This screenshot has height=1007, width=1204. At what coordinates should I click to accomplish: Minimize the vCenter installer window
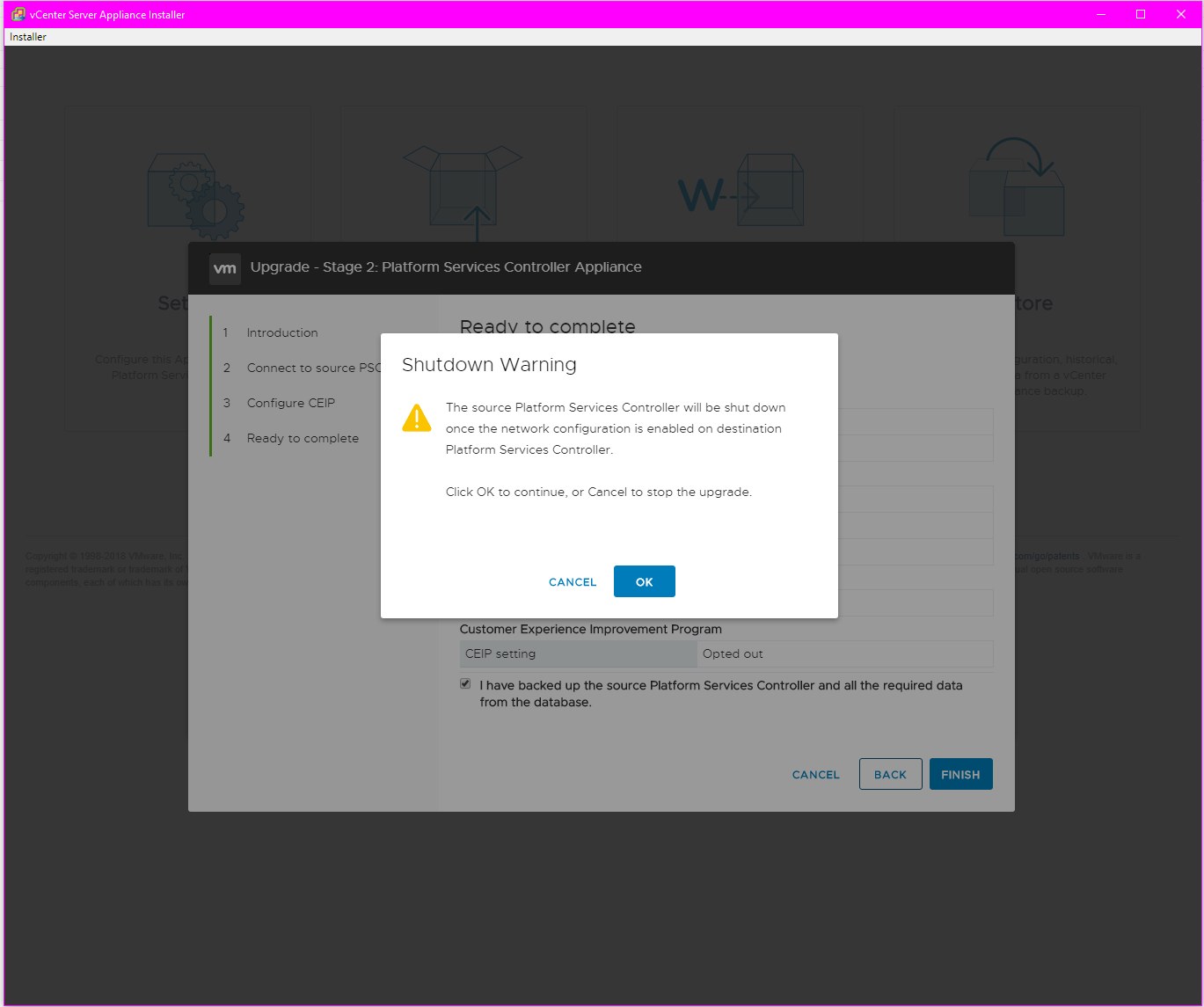coord(1100,14)
